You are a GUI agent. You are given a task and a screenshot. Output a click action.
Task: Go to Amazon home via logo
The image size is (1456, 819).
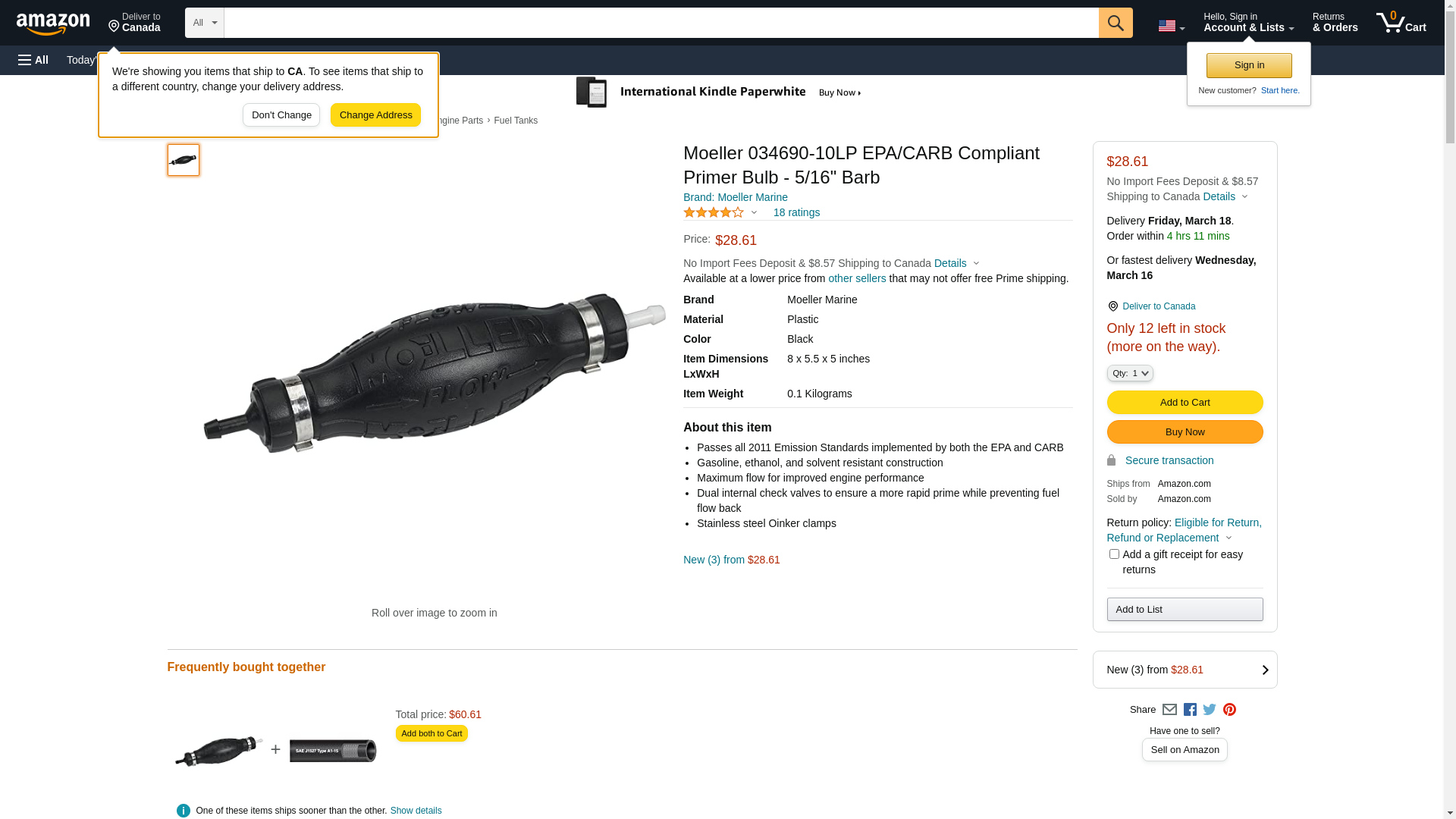[x=53, y=24]
